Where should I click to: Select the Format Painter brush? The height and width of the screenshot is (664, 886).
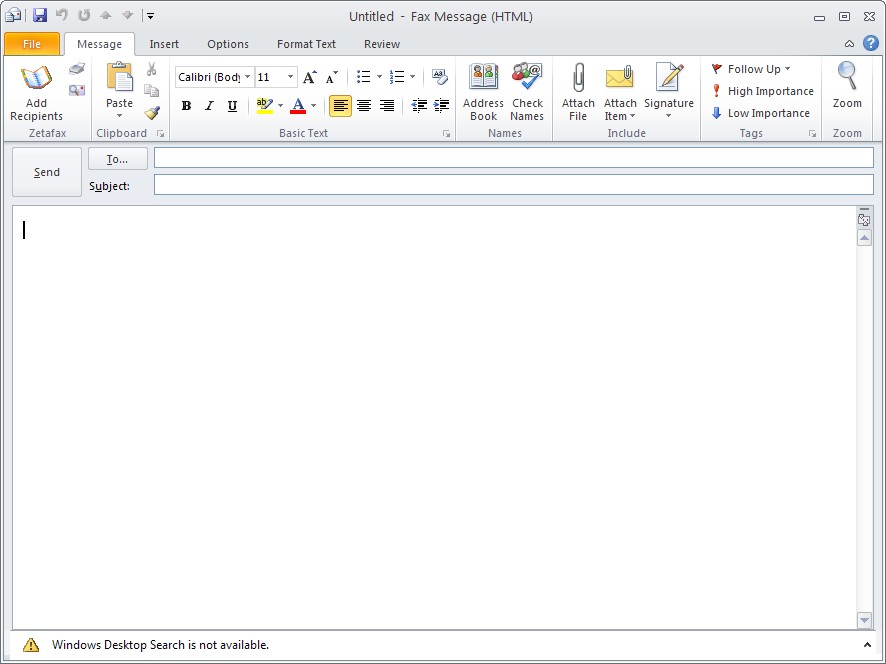tap(151, 112)
